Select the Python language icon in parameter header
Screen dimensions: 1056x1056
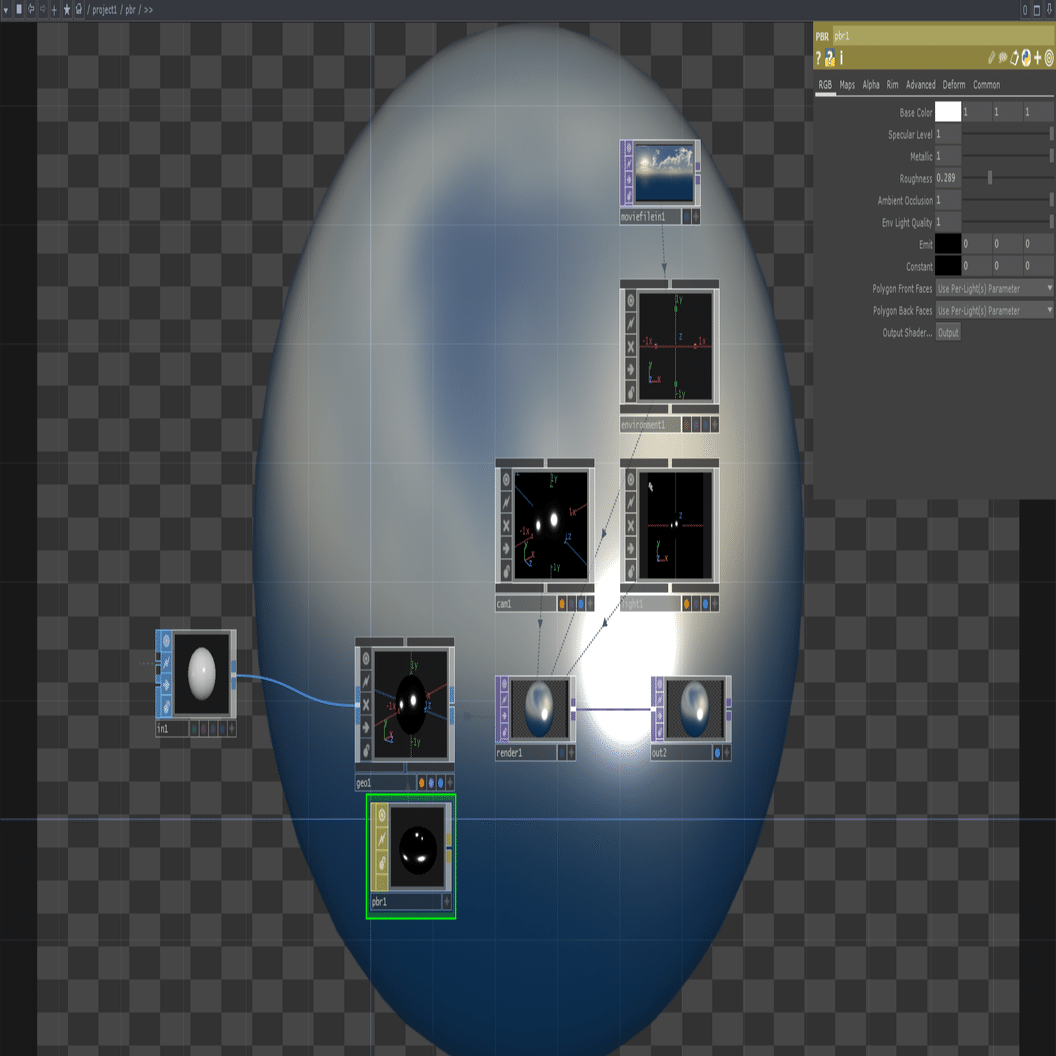pyautogui.click(x=1026, y=58)
